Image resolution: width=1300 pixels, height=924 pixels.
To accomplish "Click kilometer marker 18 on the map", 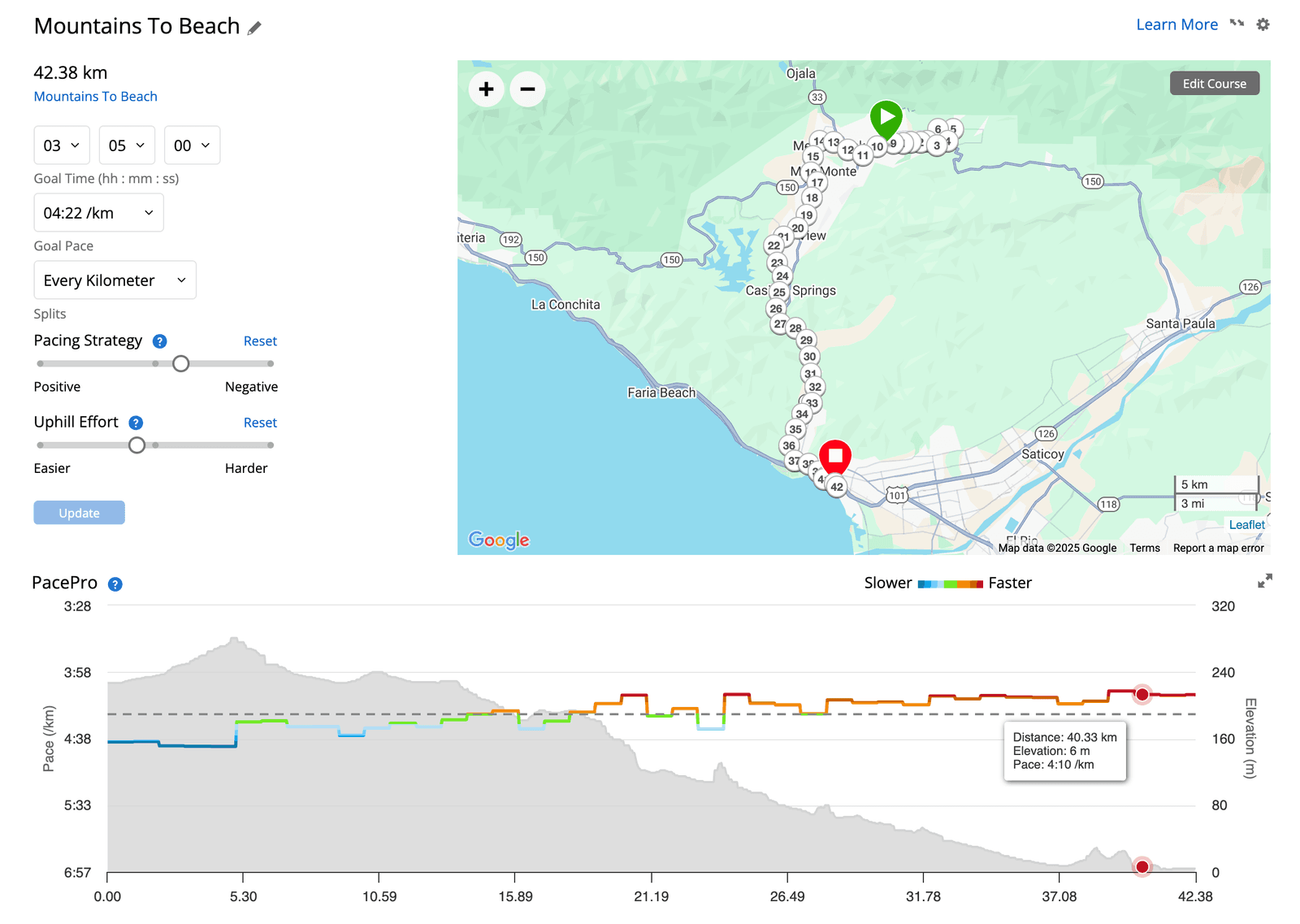I will coord(812,197).
